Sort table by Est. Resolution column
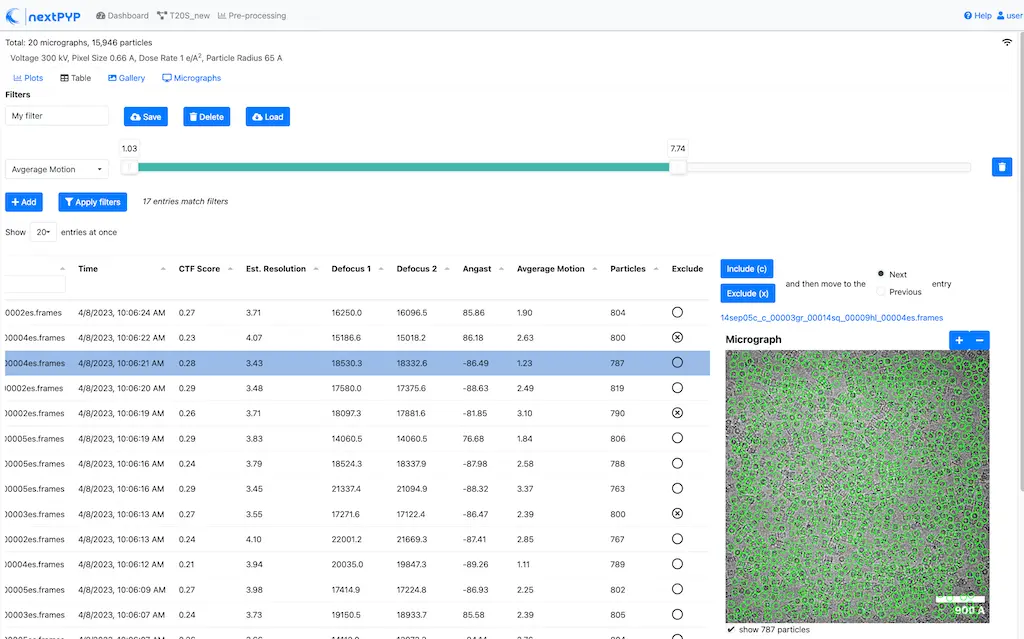Screen dimensions: 1024x639 pyautogui.click(x=277, y=269)
